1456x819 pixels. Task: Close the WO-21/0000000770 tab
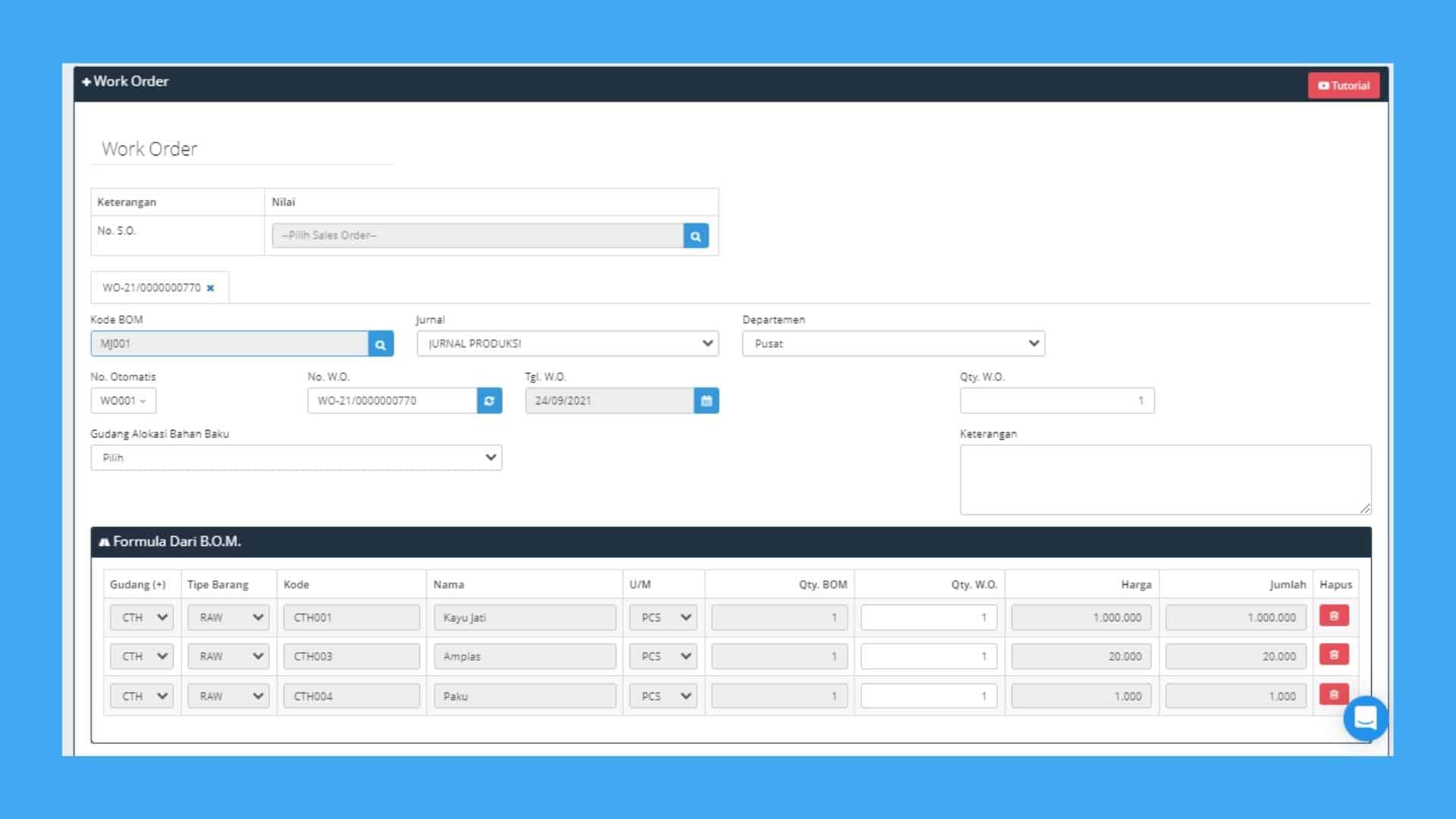211,288
